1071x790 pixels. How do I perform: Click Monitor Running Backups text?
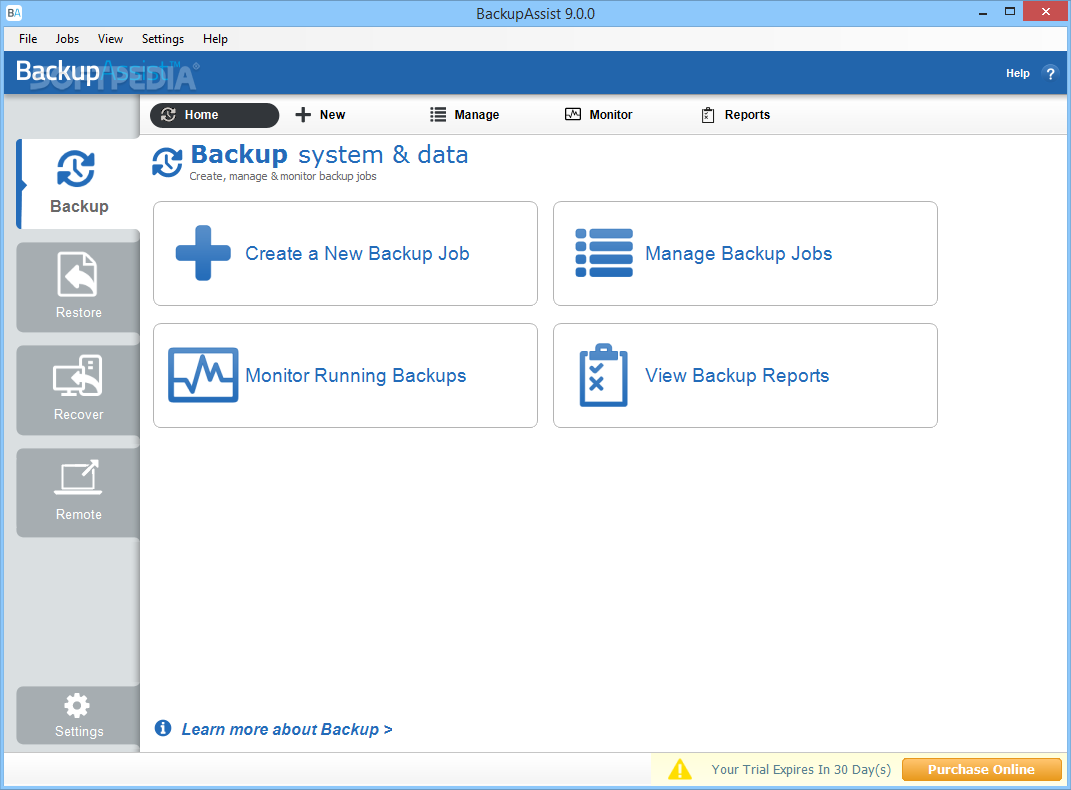pos(356,375)
